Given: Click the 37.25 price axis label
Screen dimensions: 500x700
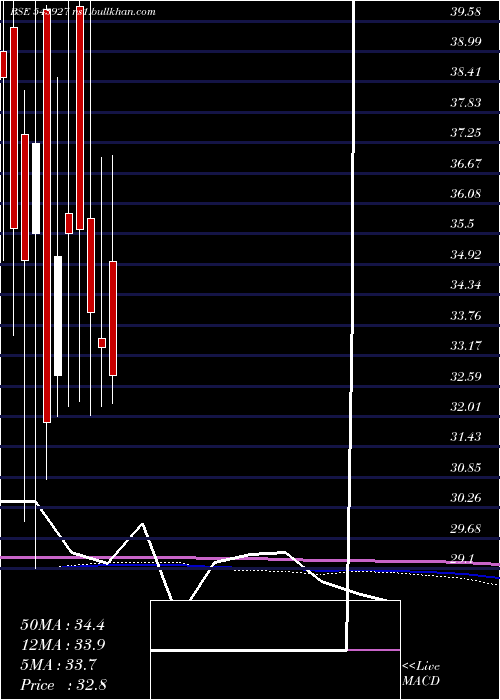Looking at the screenshot, I should tap(466, 133).
